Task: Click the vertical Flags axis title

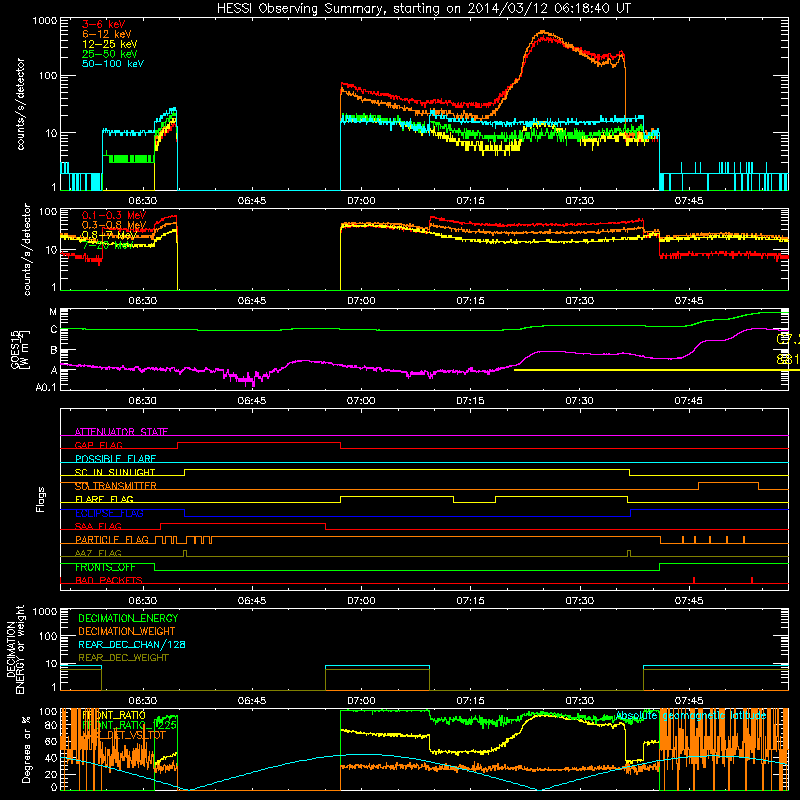Action: [x=41, y=499]
